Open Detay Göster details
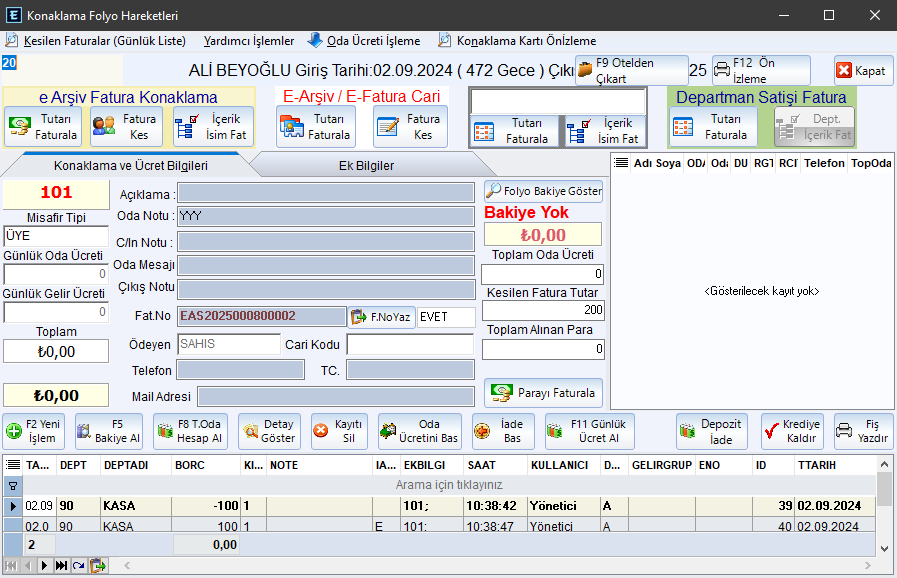897x578 pixels. (267, 431)
